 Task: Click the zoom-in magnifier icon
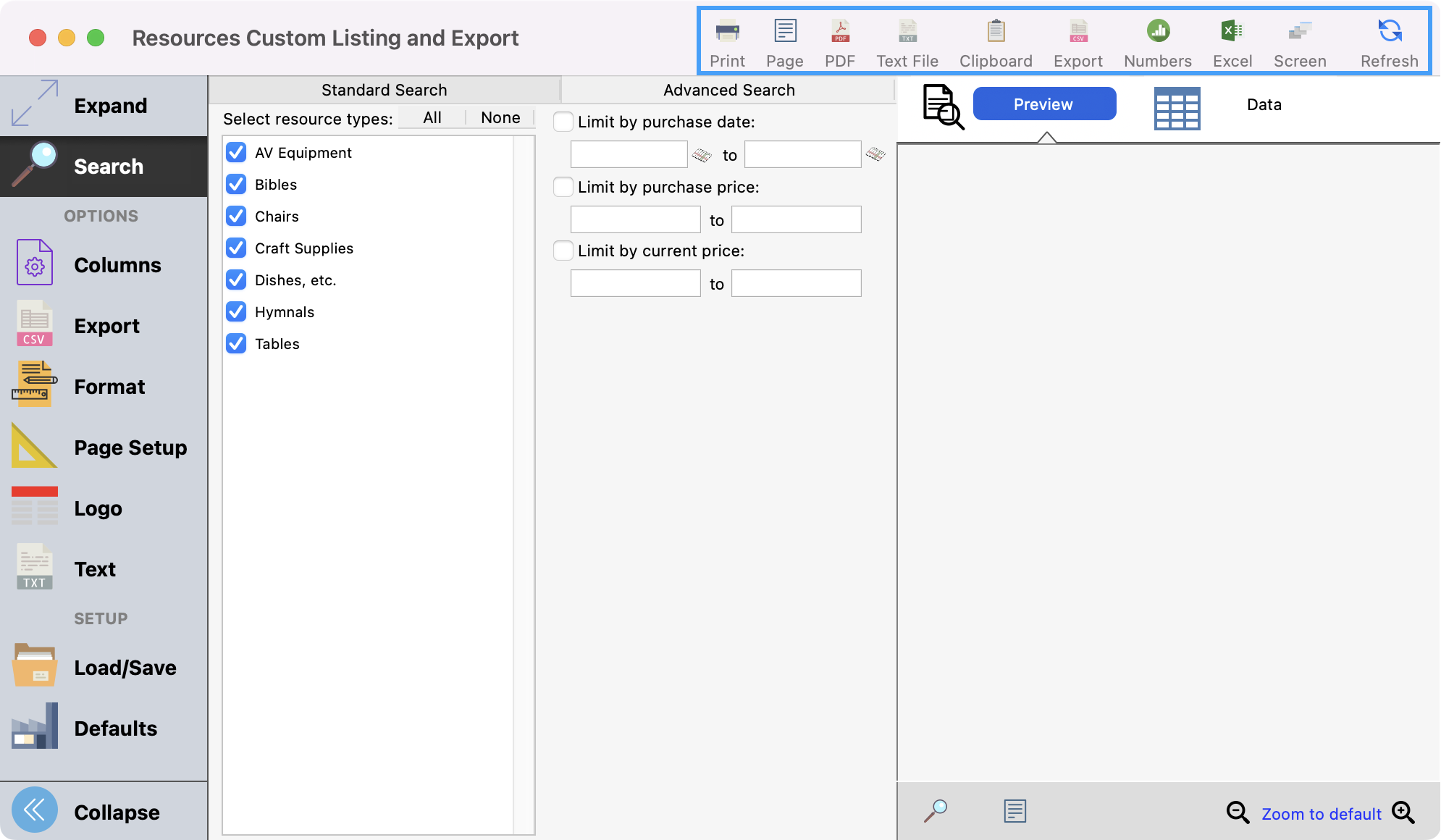[1403, 812]
